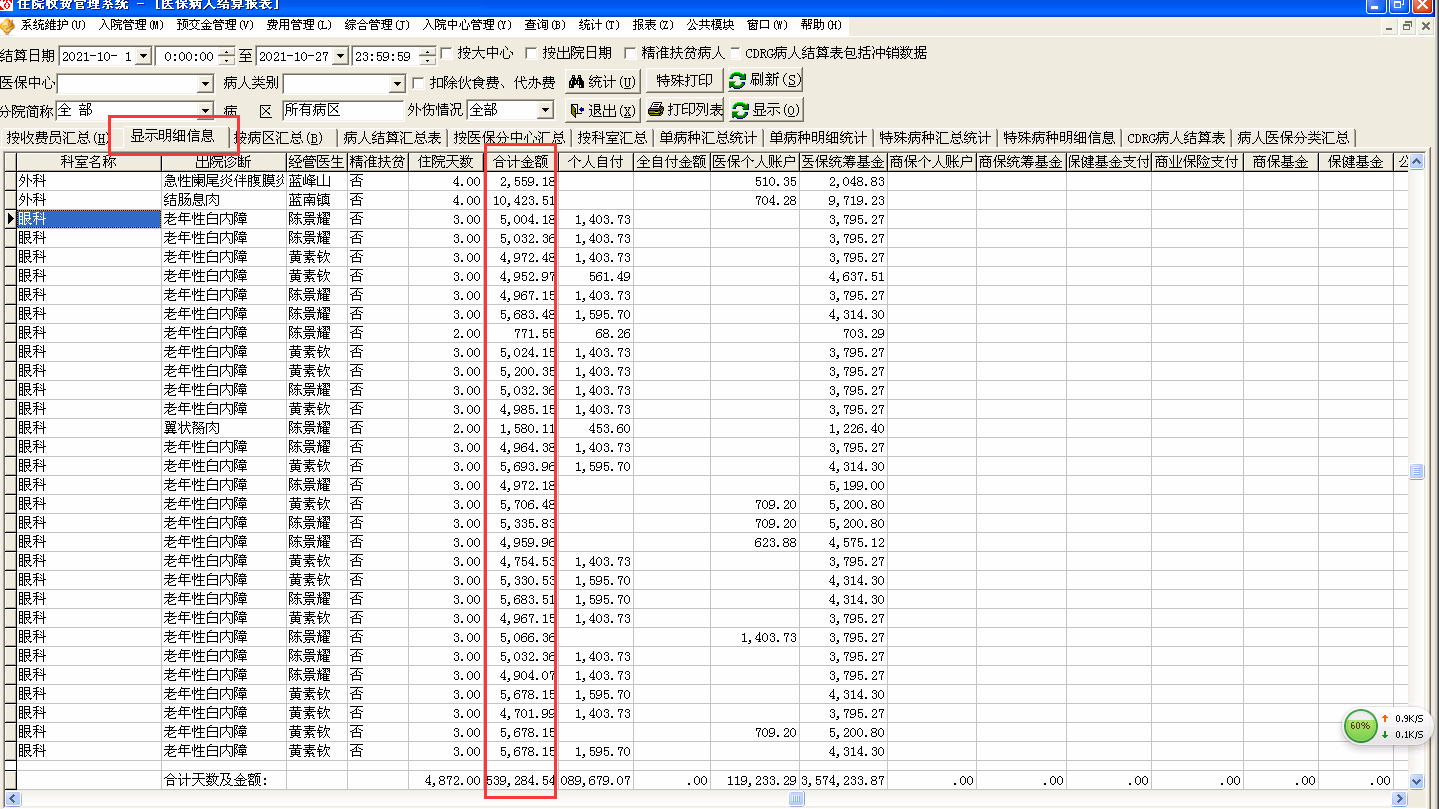Run the 统计(U) binoculars button
The image size is (1439, 809).
point(602,81)
